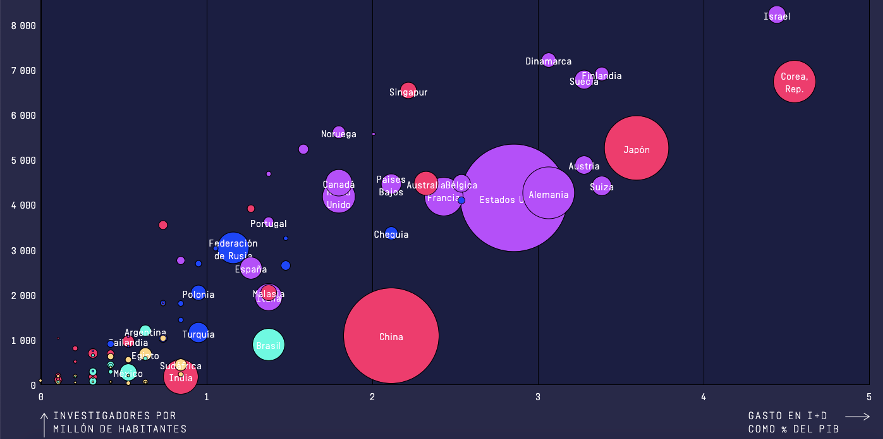Select the Polonia bubble
The image size is (883, 439).
198,293
